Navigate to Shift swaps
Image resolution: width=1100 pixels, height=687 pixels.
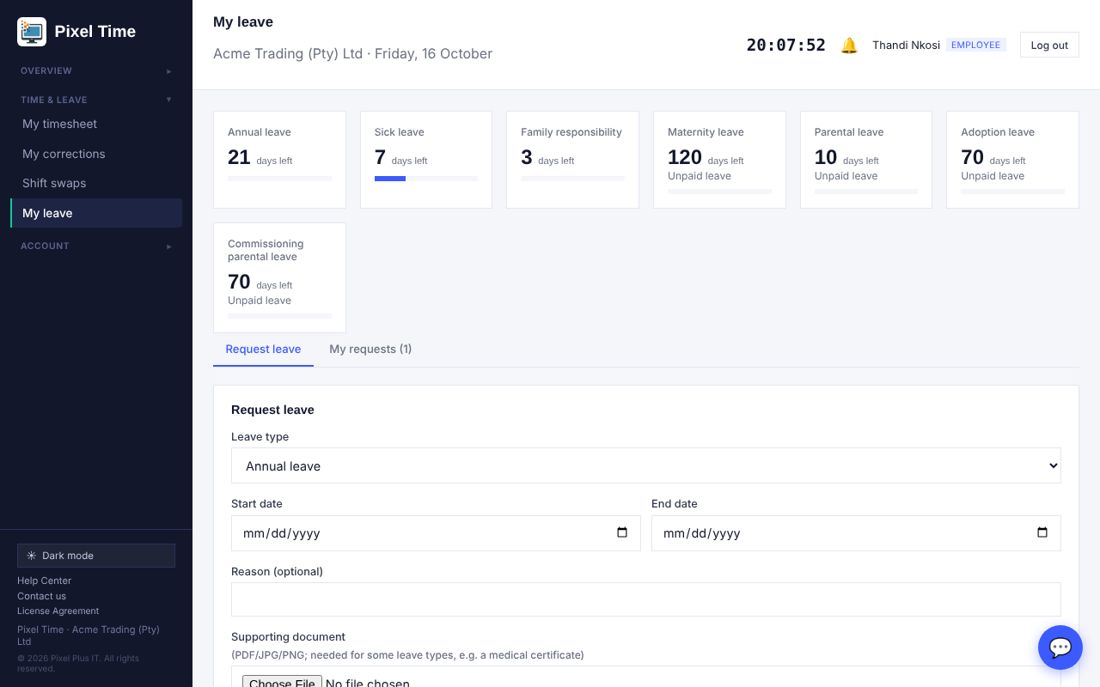point(96,183)
